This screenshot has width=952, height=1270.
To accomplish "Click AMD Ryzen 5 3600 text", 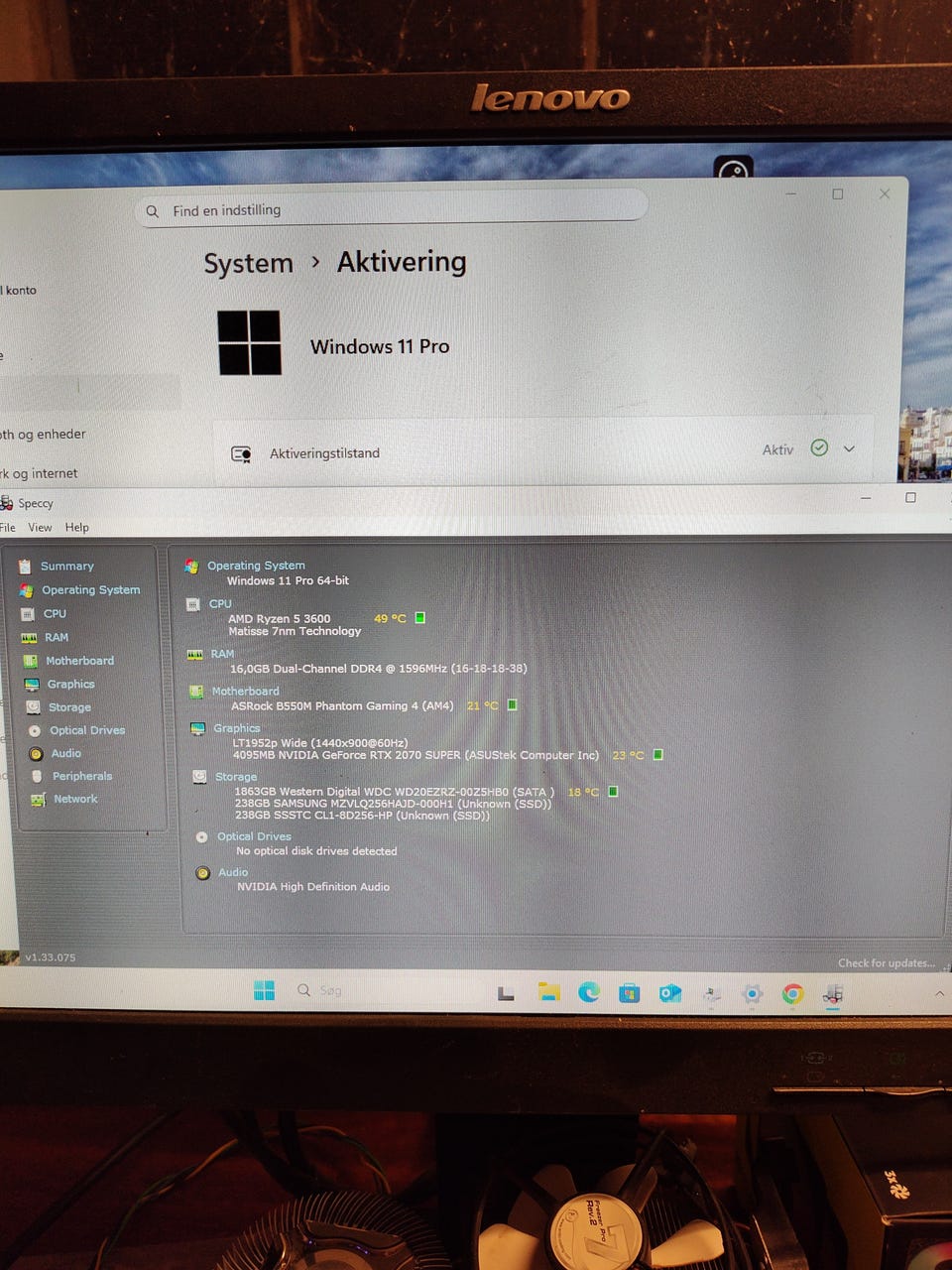I will 279,618.
